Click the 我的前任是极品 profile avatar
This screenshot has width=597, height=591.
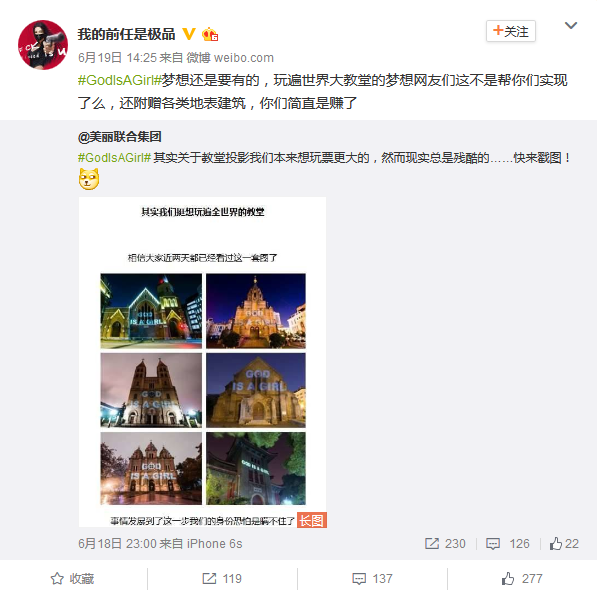pyautogui.click(x=43, y=45)
